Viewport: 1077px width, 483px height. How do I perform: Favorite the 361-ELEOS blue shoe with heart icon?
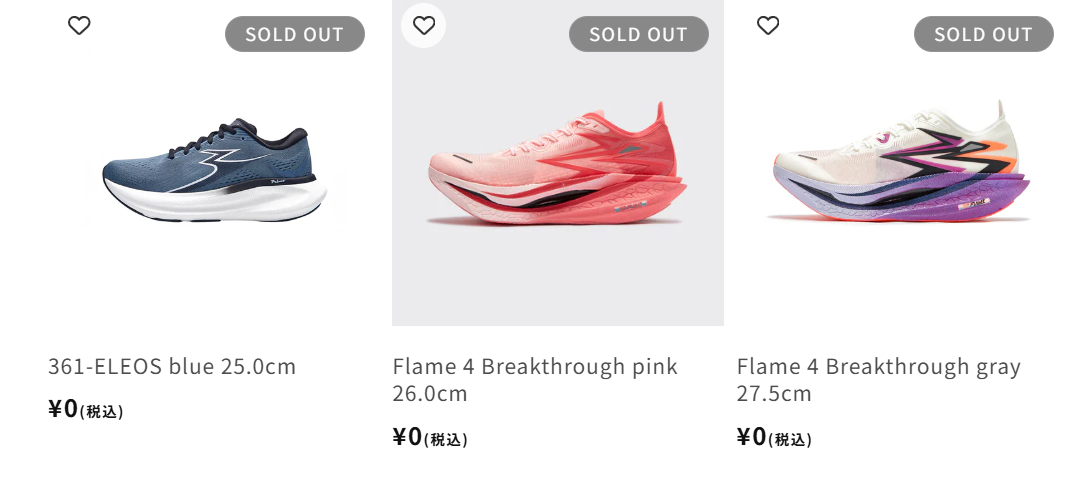coord(79,26)
